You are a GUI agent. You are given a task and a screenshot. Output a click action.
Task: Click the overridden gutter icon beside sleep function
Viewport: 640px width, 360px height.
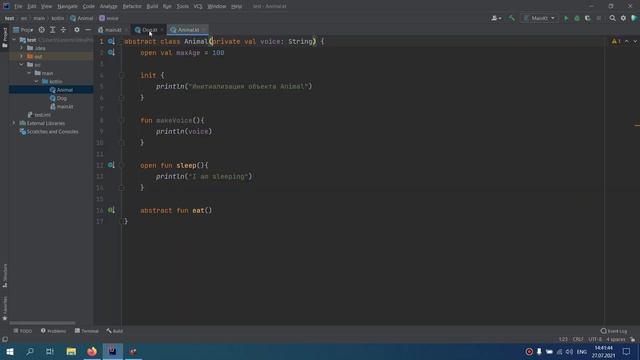click(111, 165)
